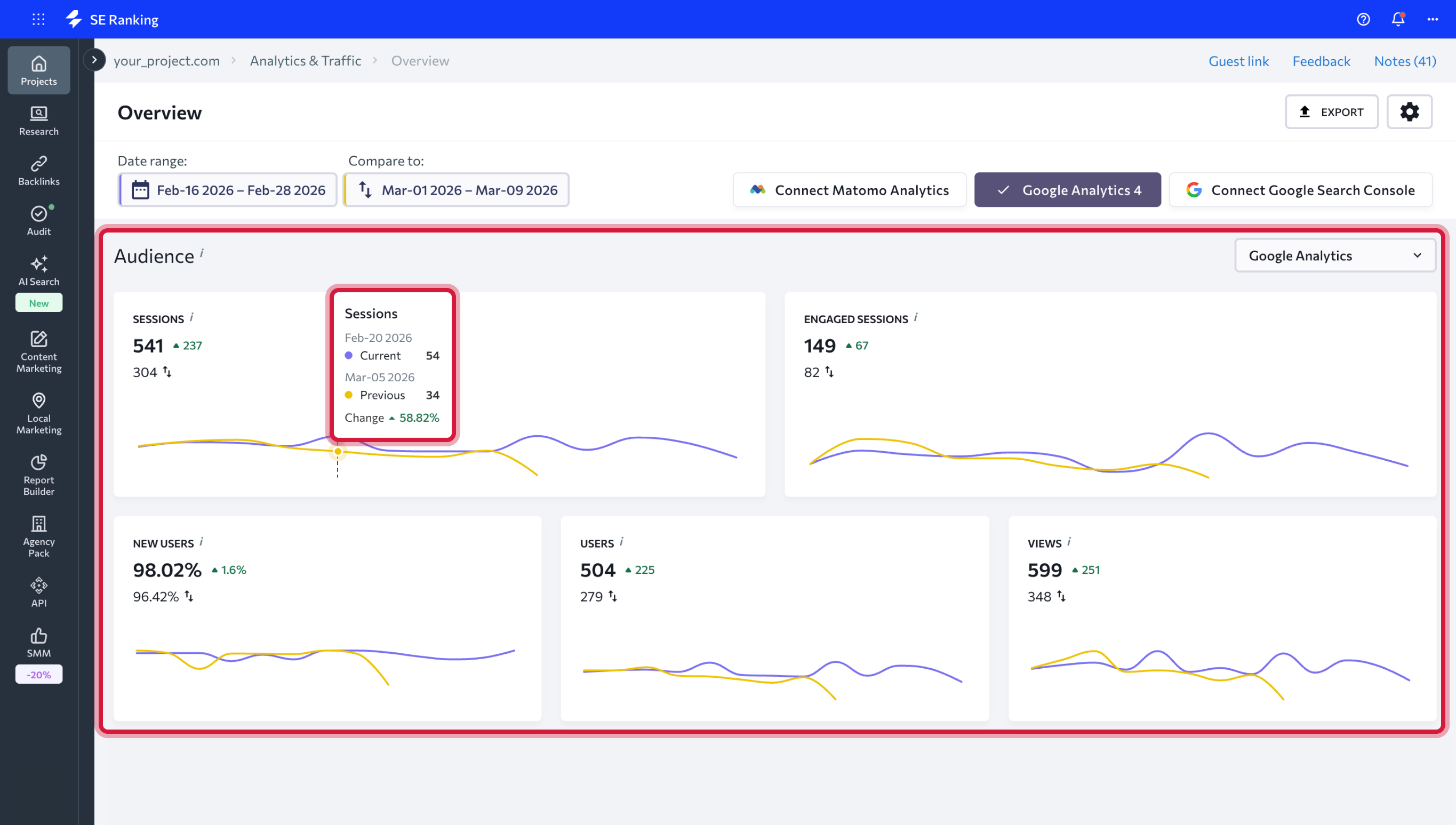This screenshot has height=825, width=1456.
Task: Open the Guest link
Action: pyautogui.click(x=1238, y=61)
